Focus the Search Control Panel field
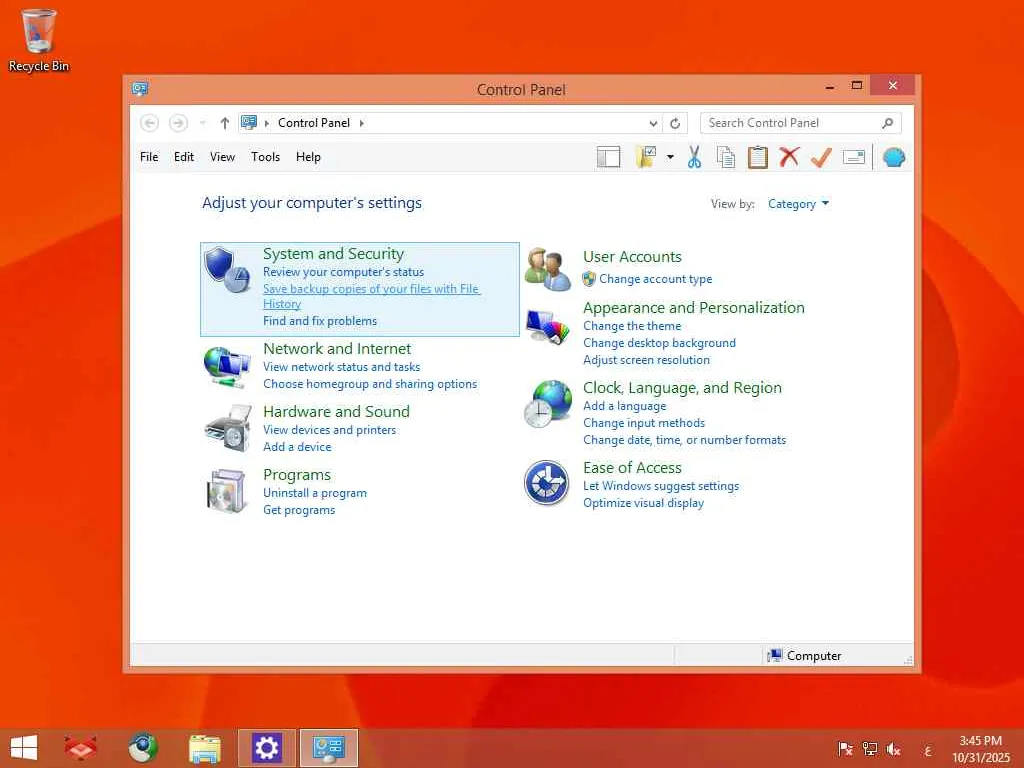Viewport: 1024px width, 768px height. (801, 123)
